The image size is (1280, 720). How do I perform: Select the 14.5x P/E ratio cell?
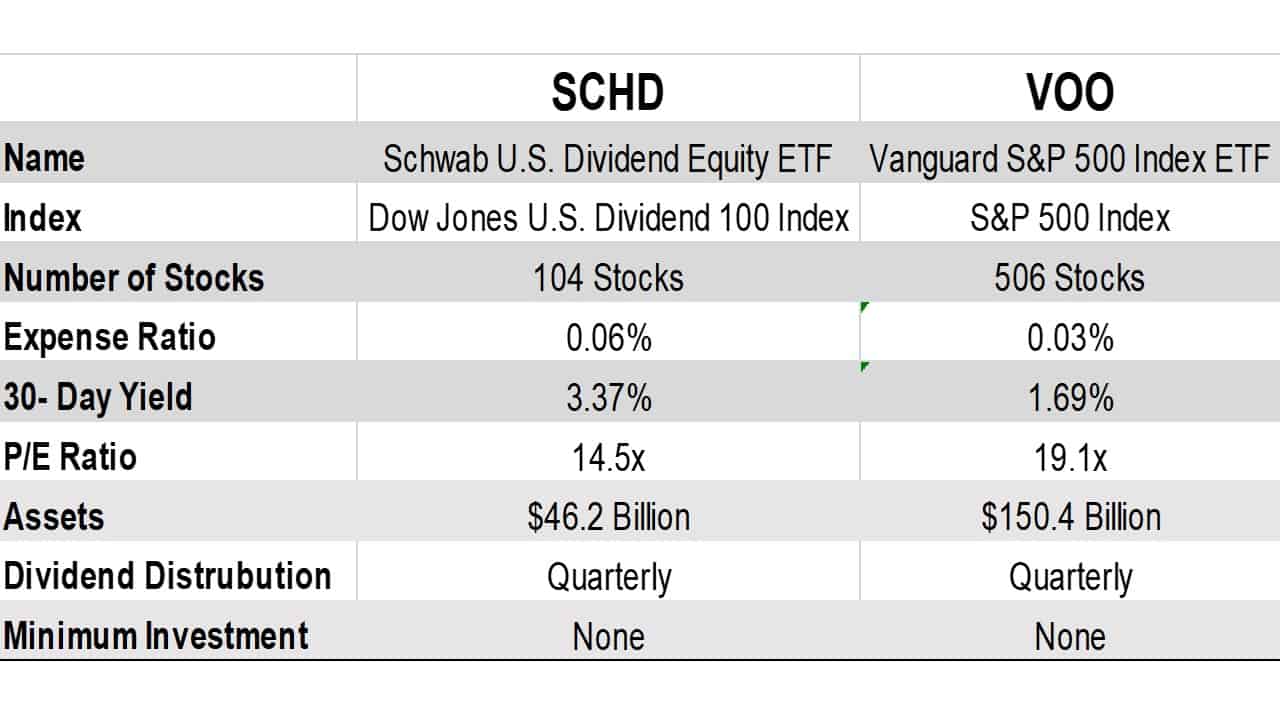coord(608,457)
